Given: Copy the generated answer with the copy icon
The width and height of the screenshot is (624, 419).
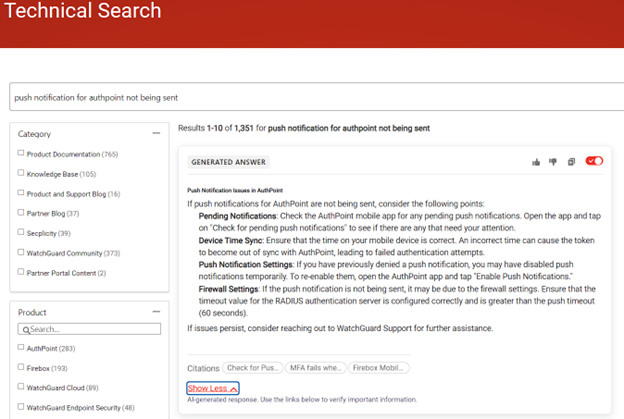Looking at the screenshot, I should tap(571, 162).
